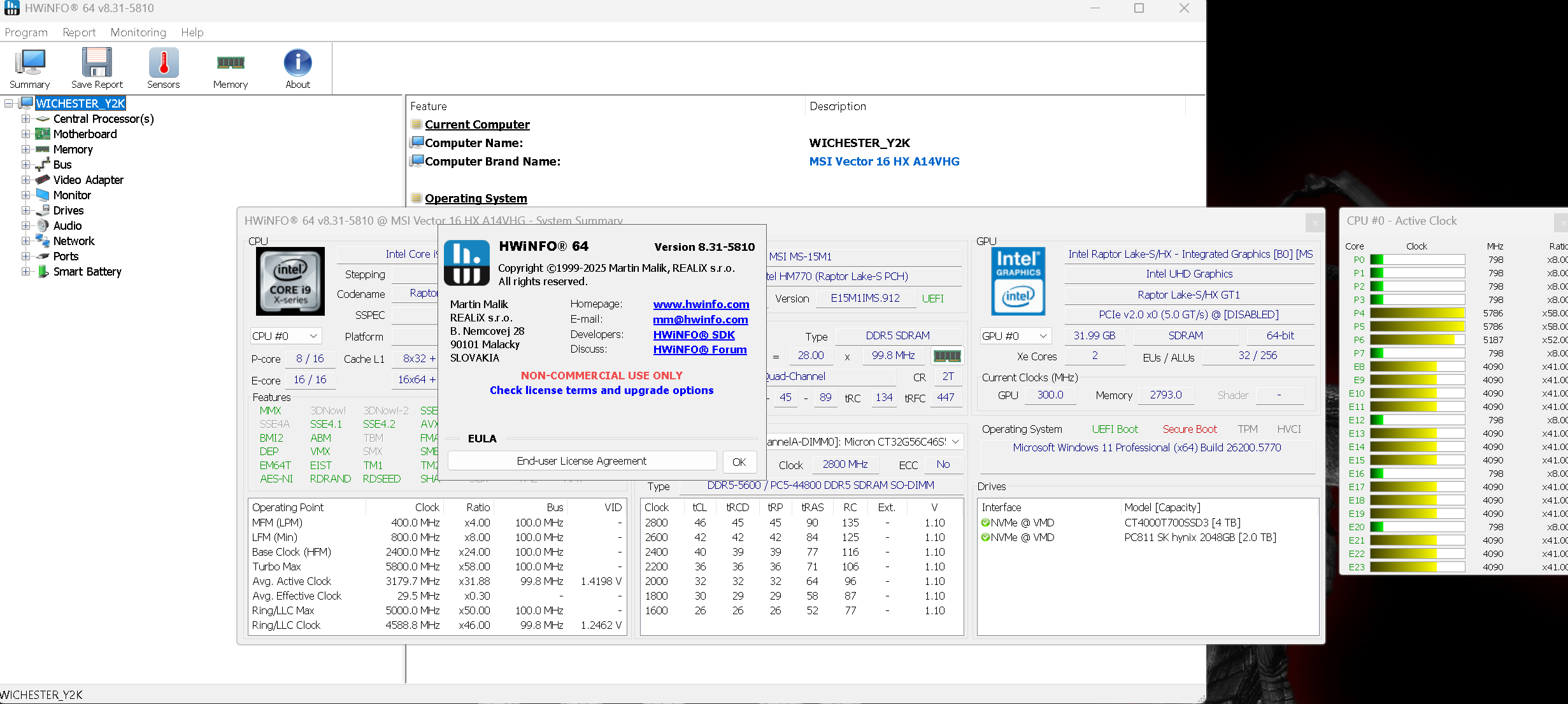Click the Memory icon in tree
1568x704 pixels.
click(x=43, y=150)
